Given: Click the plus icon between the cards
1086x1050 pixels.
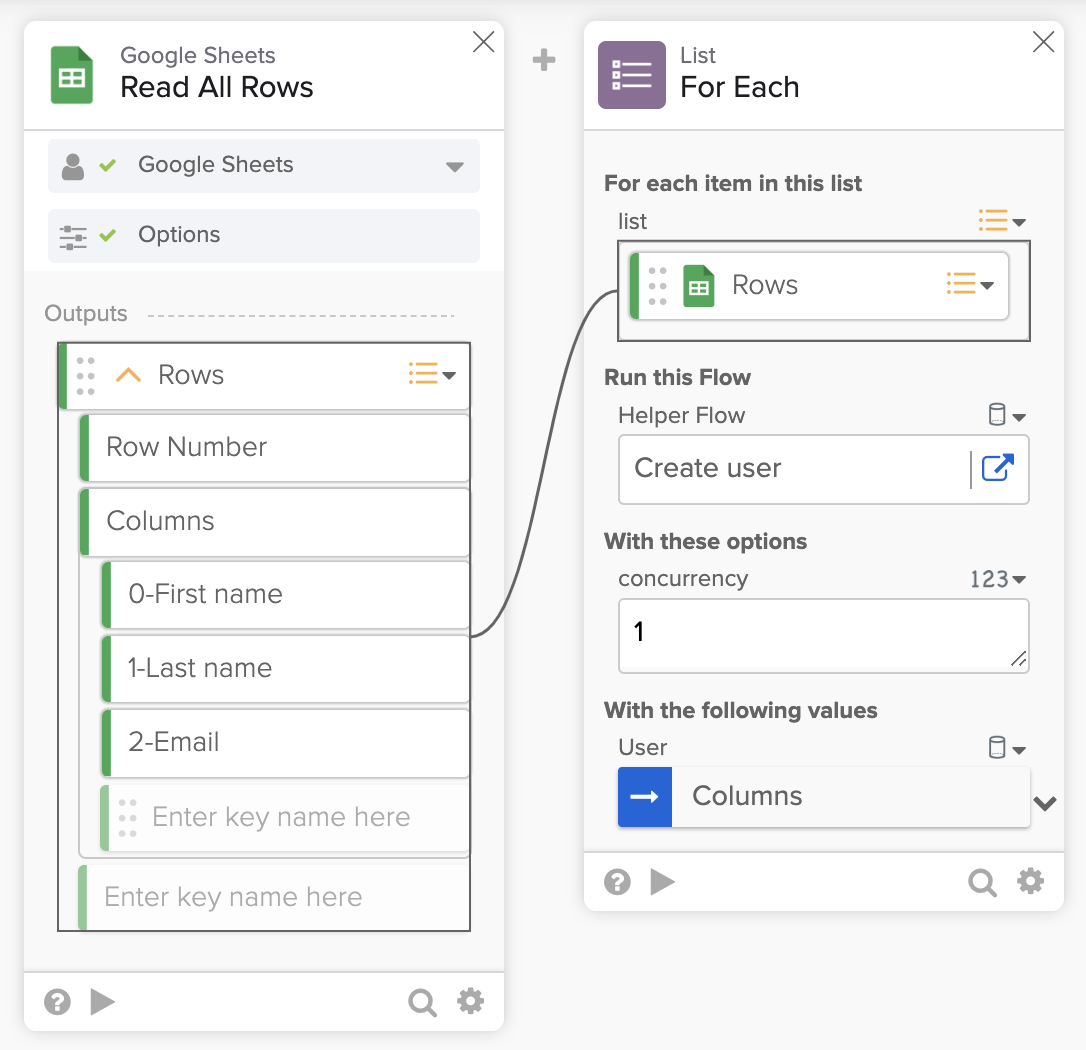Looking at the screenshot, I should (544, 61).
